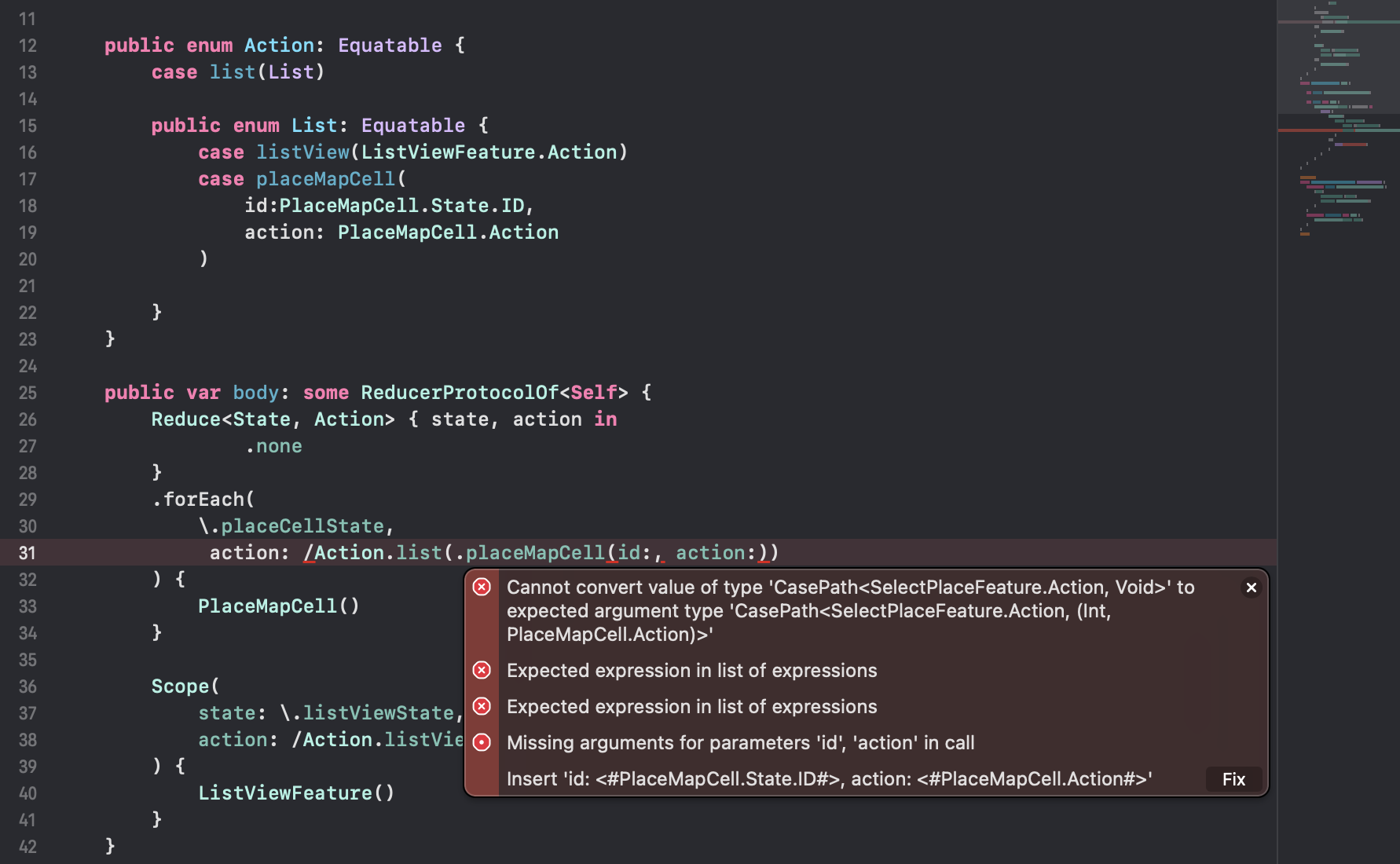The height and width of the screenshot is (864, 1400).
Task: Click 'Scope(' on line 36
Action: tap(185, 686)
